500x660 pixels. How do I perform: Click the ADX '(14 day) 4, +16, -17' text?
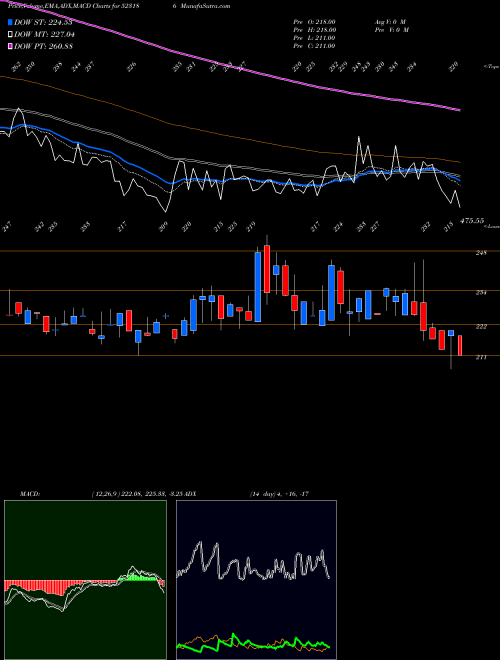279,494
